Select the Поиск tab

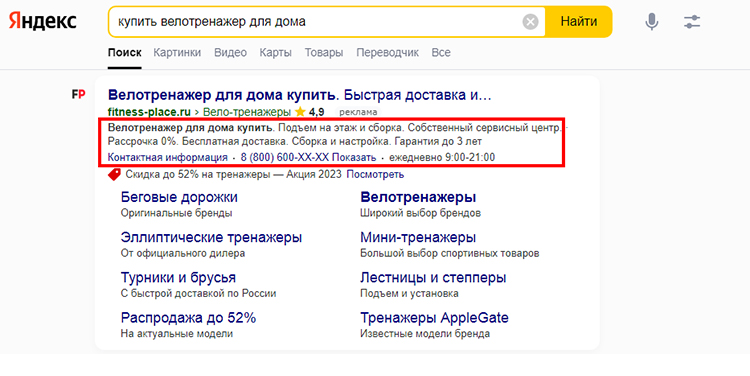[124, 53]
